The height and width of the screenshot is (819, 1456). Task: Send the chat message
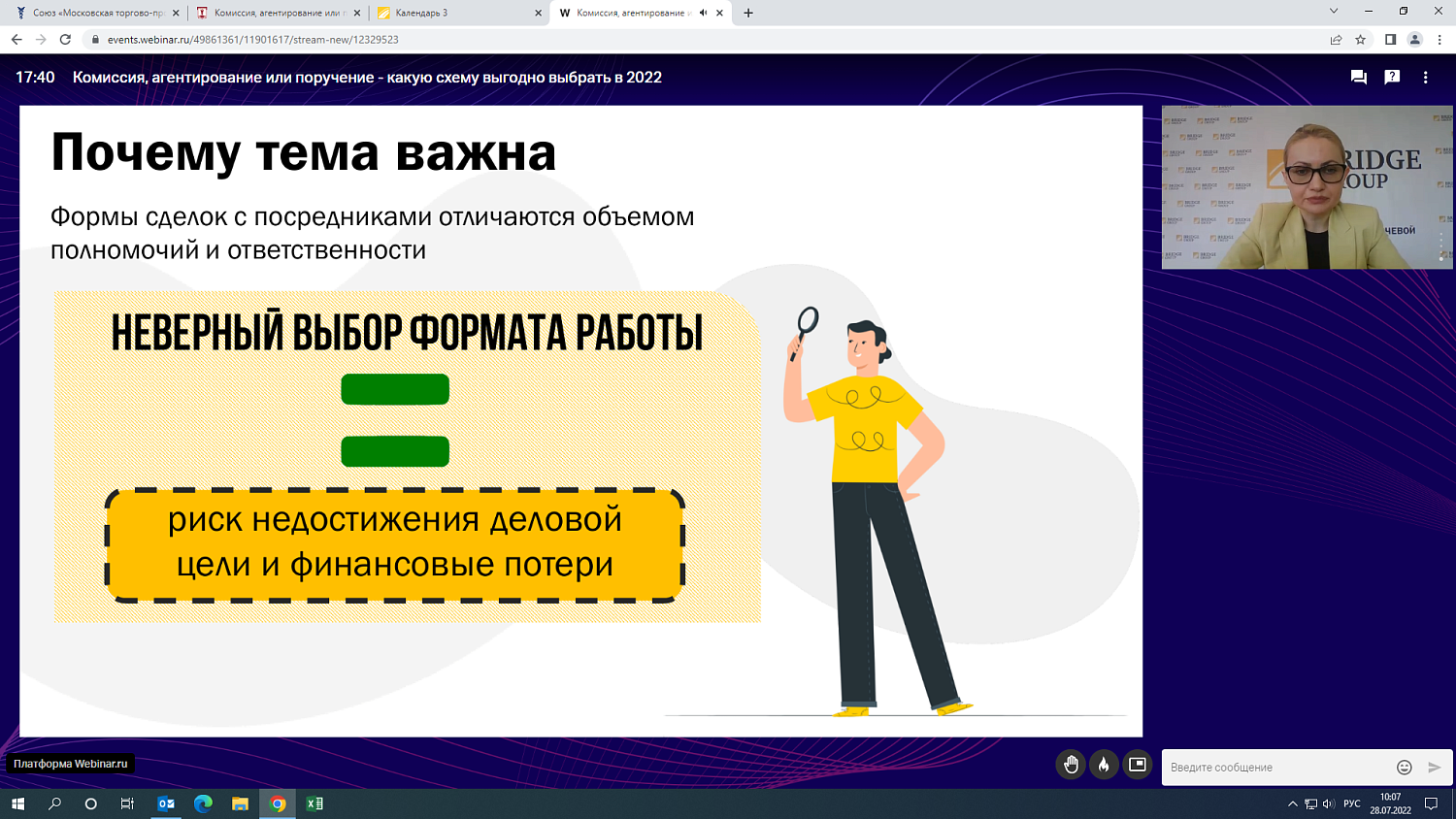click(1435, 767)
